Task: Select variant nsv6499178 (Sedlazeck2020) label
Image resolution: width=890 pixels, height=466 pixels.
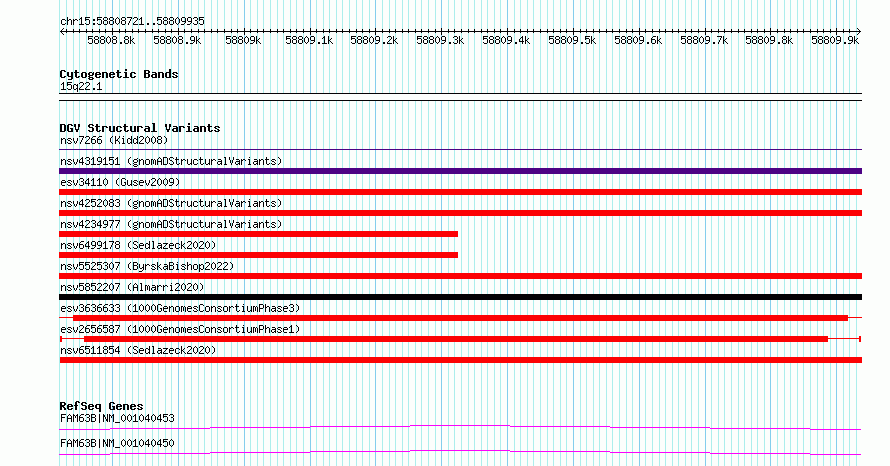Action: [x=138, y=245]
